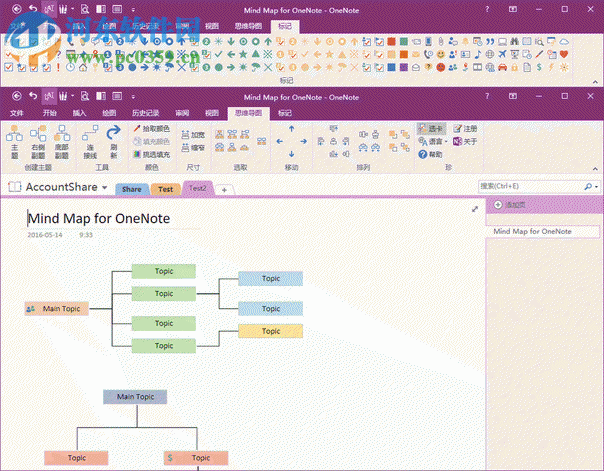Apply the red heart tag
This screenshot has width=604, height=471.
coord(564,54)
